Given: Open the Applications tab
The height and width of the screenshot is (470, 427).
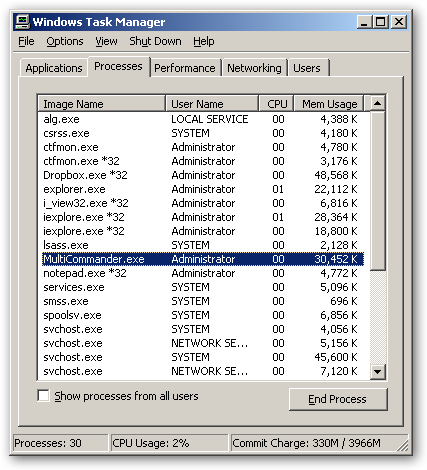Looking at the screenshot, I should pyautogui.click(x=54, y=68).
